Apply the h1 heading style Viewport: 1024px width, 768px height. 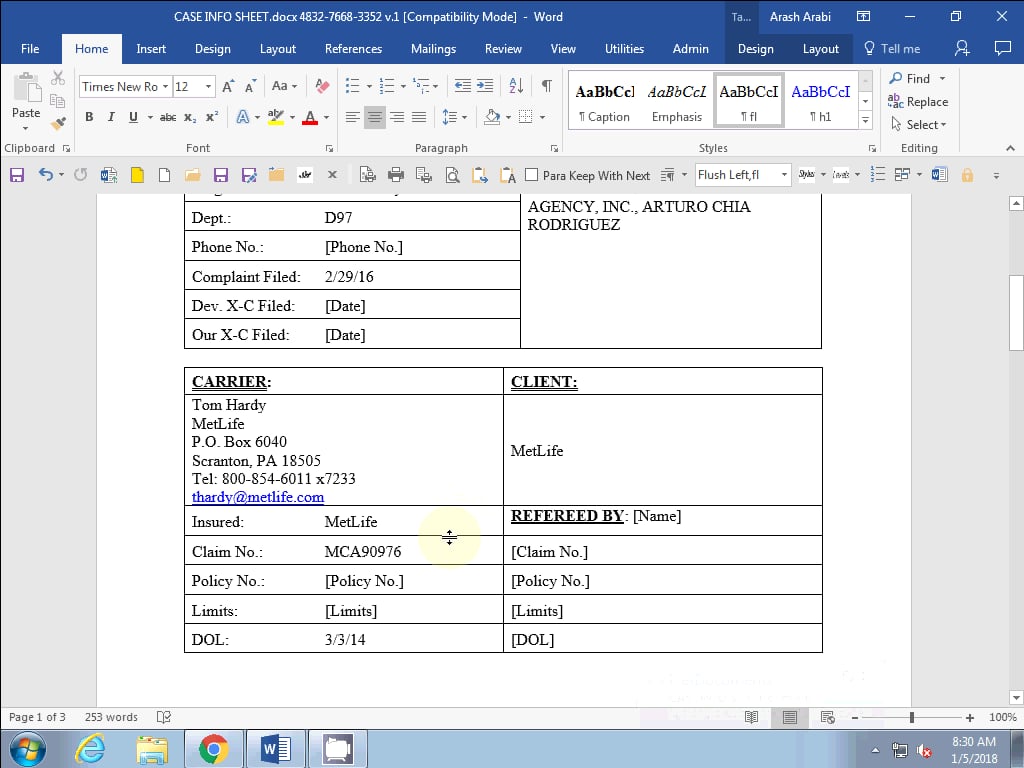pos(820,101)
